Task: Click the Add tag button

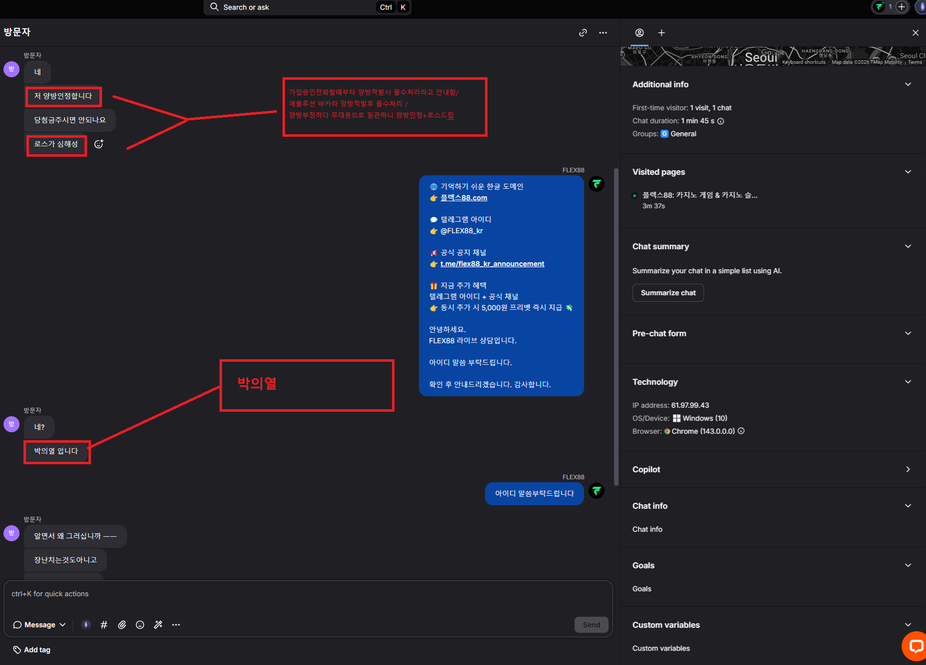Action: (32, 650)
